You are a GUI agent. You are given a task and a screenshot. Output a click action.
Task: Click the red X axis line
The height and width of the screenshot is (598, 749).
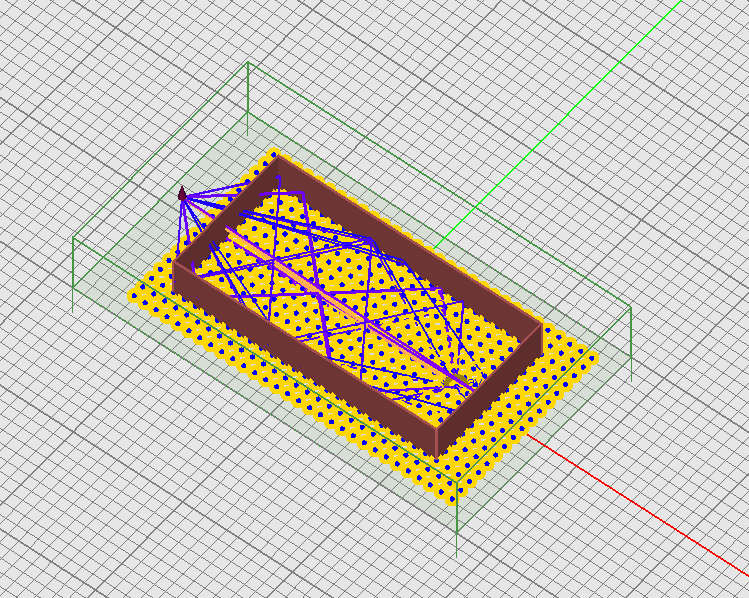click(640, 505)
